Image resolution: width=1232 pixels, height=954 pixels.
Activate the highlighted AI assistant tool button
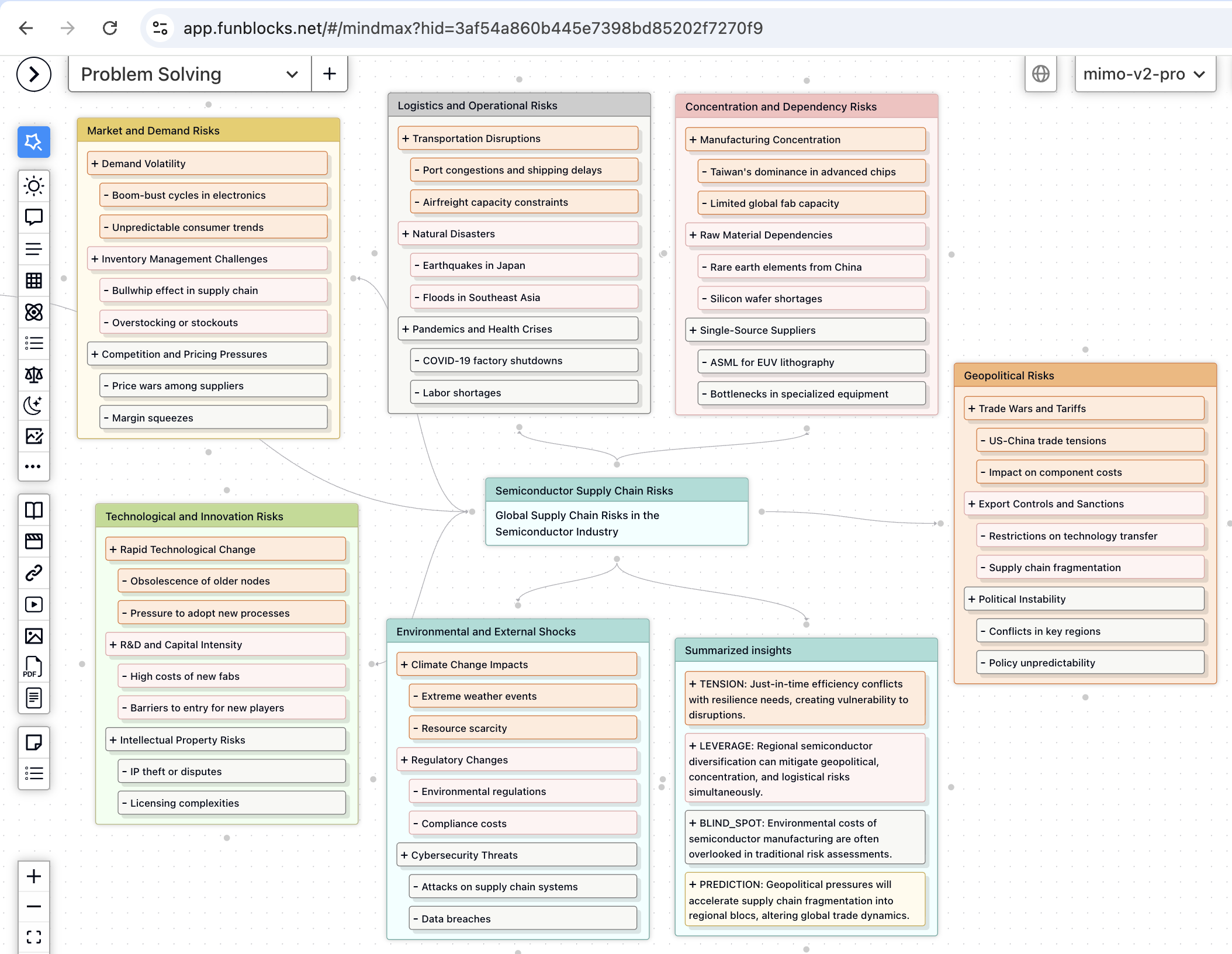(x=34, y=142)
